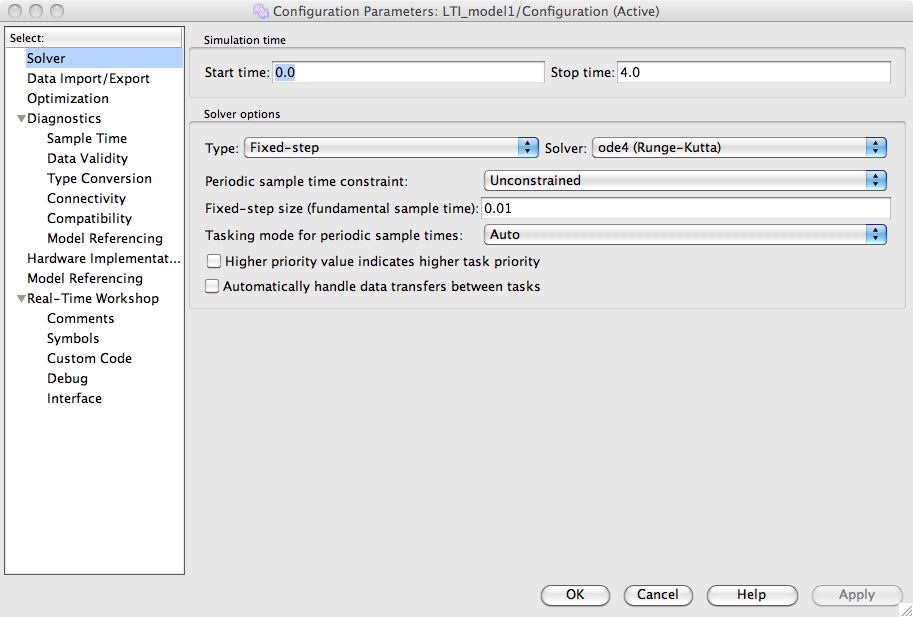Screen dimensions: 913x617
Task: Select Hardware Implementation in the sidebar
Action: pyautogui.click(x=103, y=259)
